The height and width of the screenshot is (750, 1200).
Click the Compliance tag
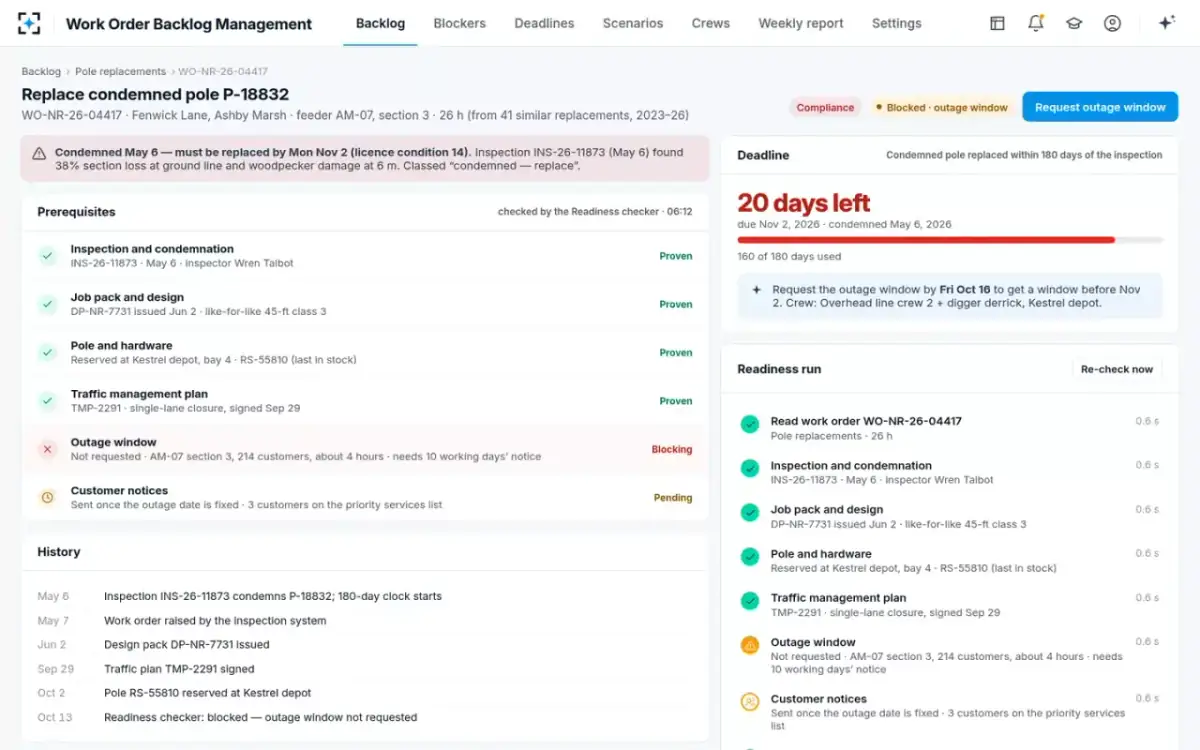pyautogui.click(x=825, y=107)
